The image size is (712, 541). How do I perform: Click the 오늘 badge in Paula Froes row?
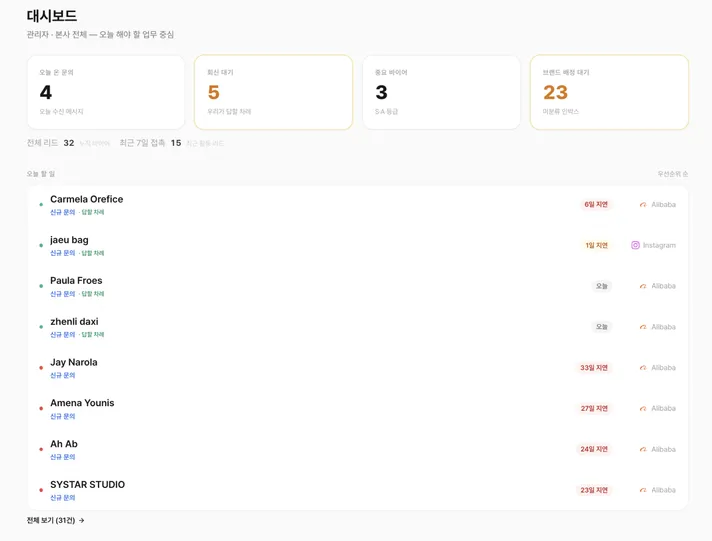(602, 286)
